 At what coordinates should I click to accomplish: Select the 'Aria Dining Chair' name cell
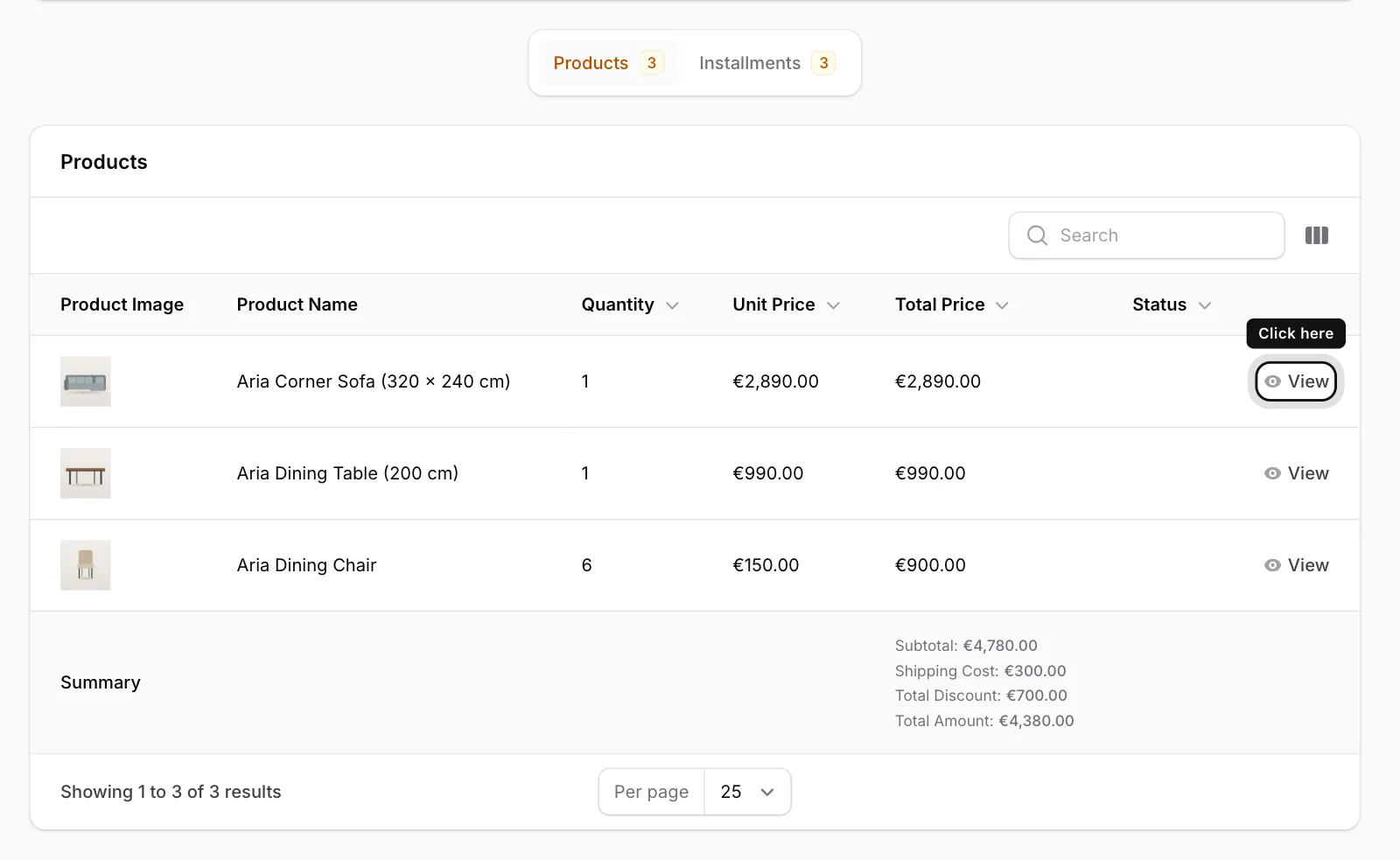[x=306, y=565]
